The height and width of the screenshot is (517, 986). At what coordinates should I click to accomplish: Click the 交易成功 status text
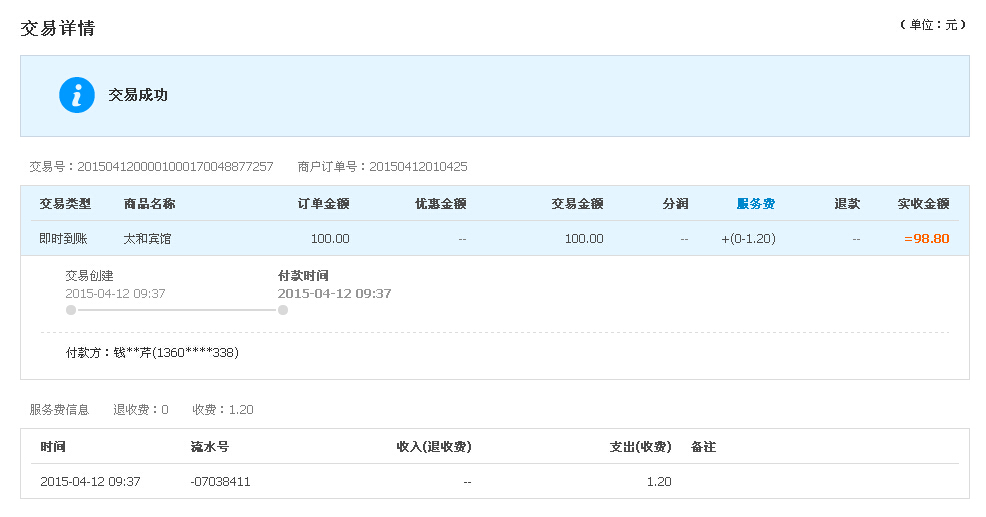138,95
